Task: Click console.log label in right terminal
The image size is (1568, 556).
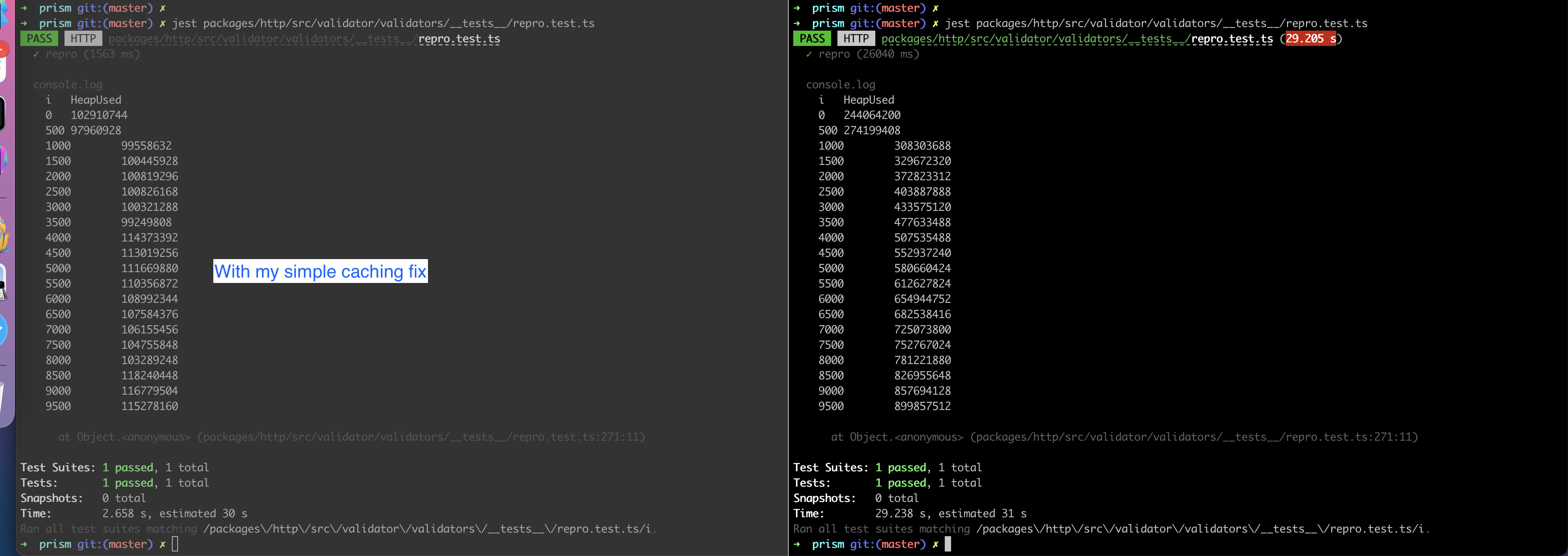Action: [x=840, y=85]
